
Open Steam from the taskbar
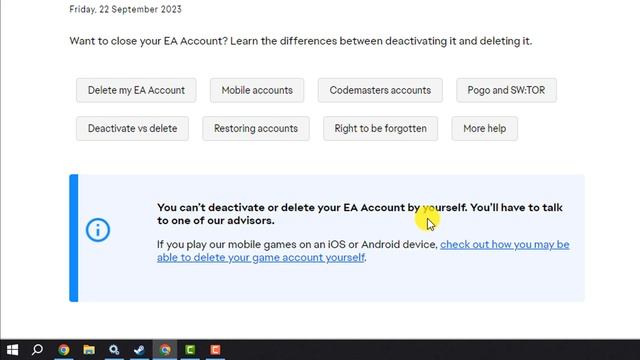(139, 350)
